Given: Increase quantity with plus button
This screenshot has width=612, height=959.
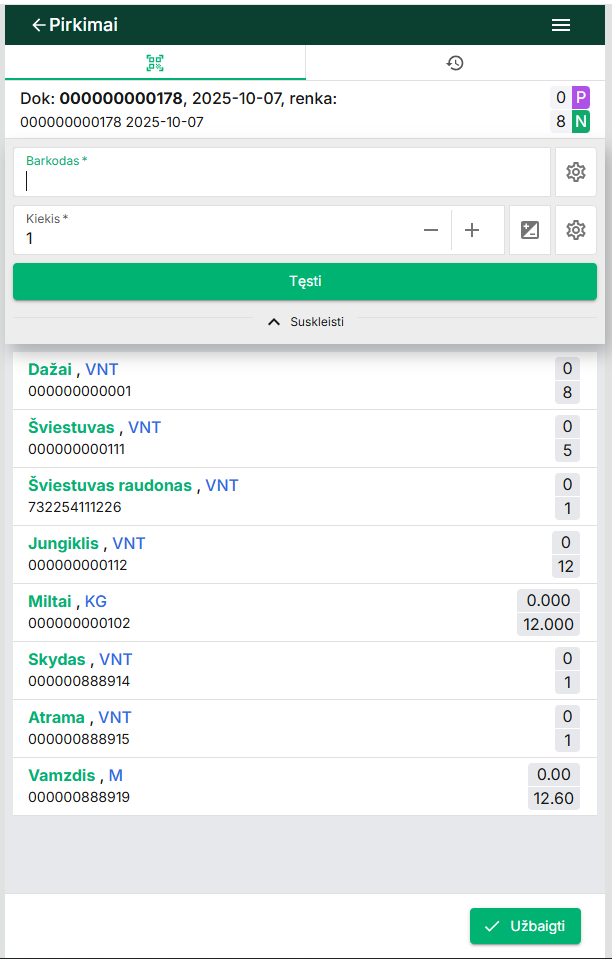Looking at the screenshot, I should pyautogui.click(x=472, y=230).
